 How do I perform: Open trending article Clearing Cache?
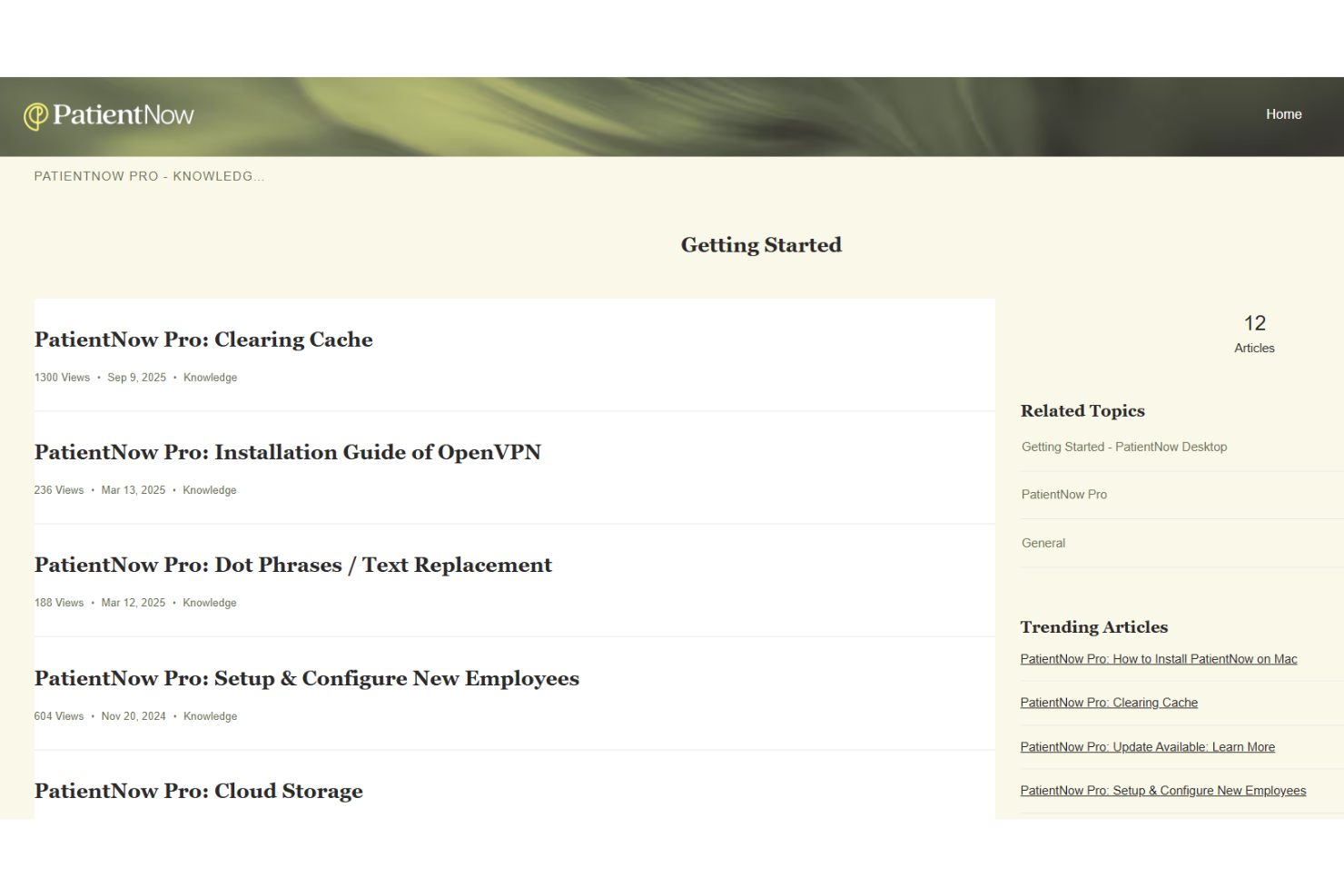[x=1109, y=703]
